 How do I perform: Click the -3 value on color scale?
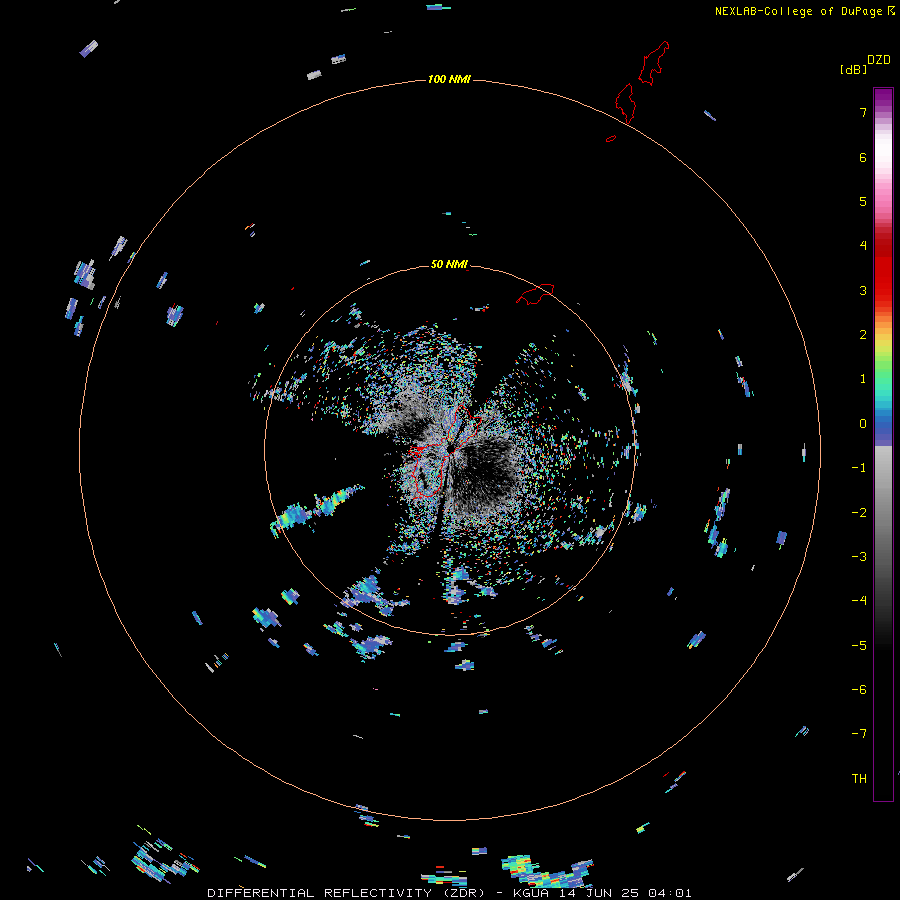click(859, 557)
